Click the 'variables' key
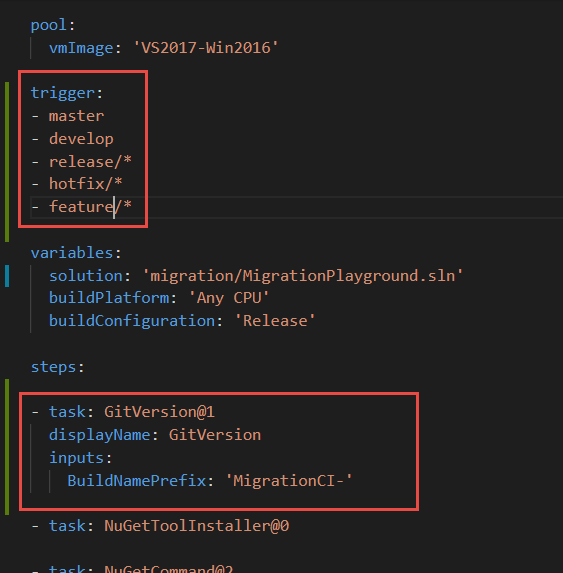The width and height of the screenshot is (563, 573). (72, 253)
